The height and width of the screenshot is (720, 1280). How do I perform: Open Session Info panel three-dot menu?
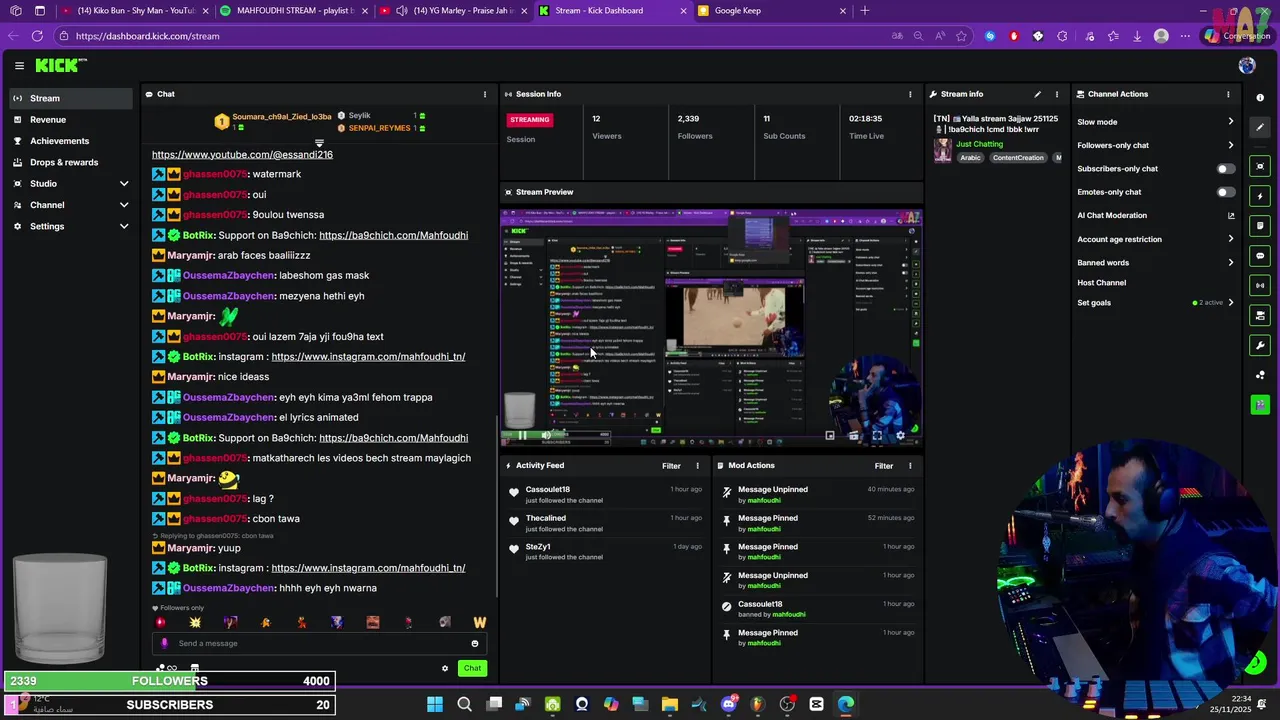(910, 94)
